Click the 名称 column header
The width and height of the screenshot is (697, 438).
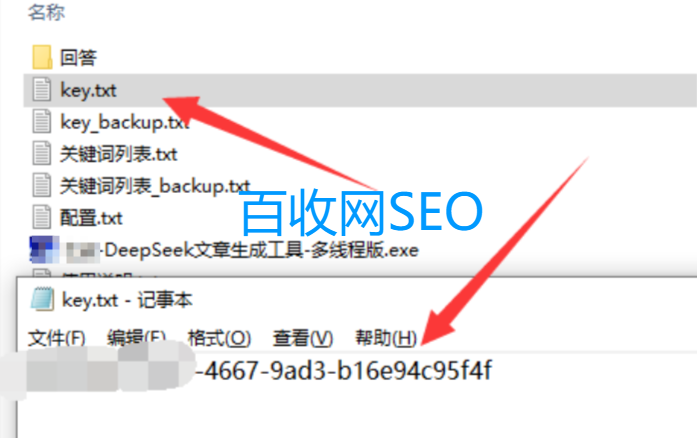46,12
